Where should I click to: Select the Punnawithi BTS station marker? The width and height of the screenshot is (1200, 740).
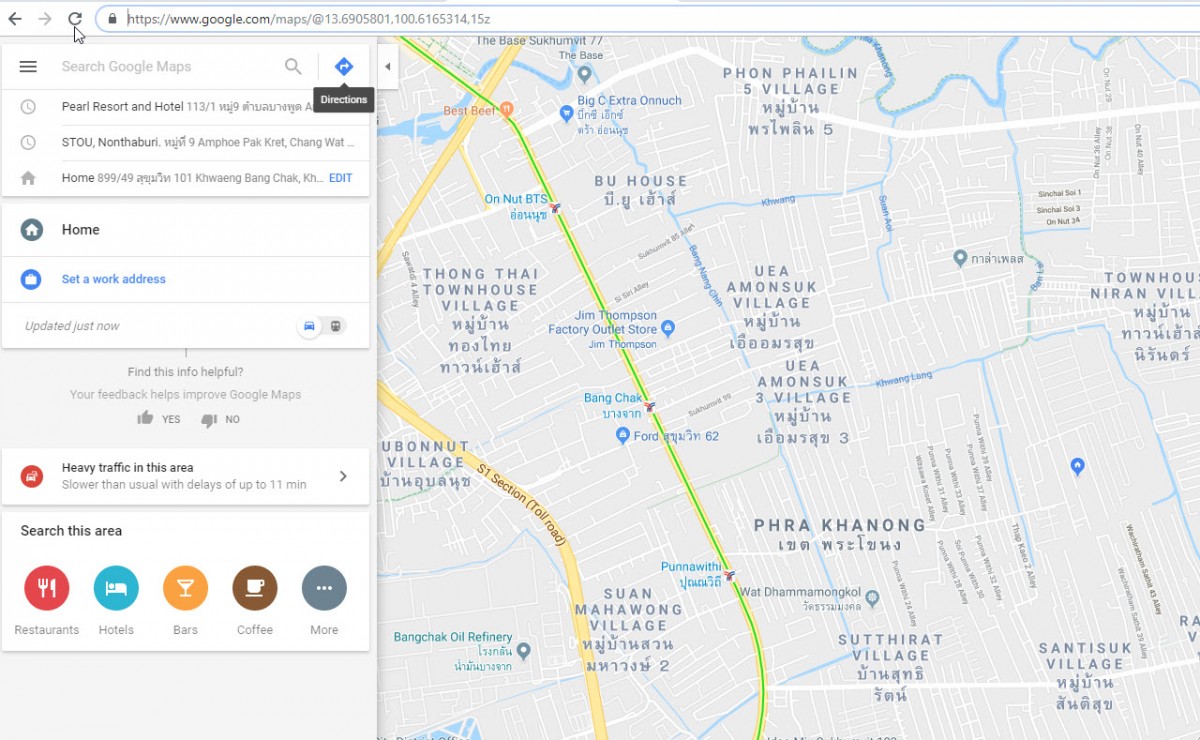pyautogui.click(x=730, y=575)
